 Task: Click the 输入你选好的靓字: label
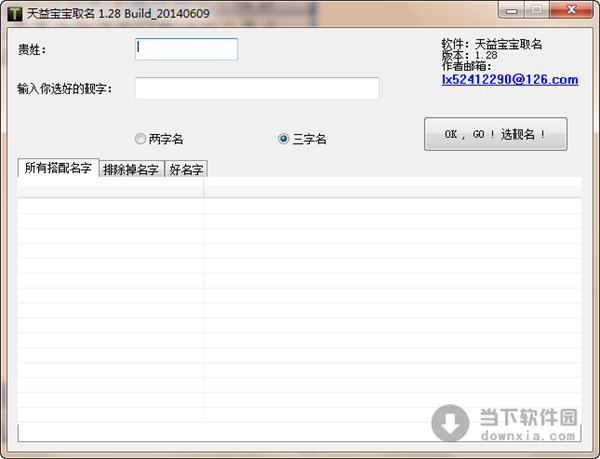point(65,89)
